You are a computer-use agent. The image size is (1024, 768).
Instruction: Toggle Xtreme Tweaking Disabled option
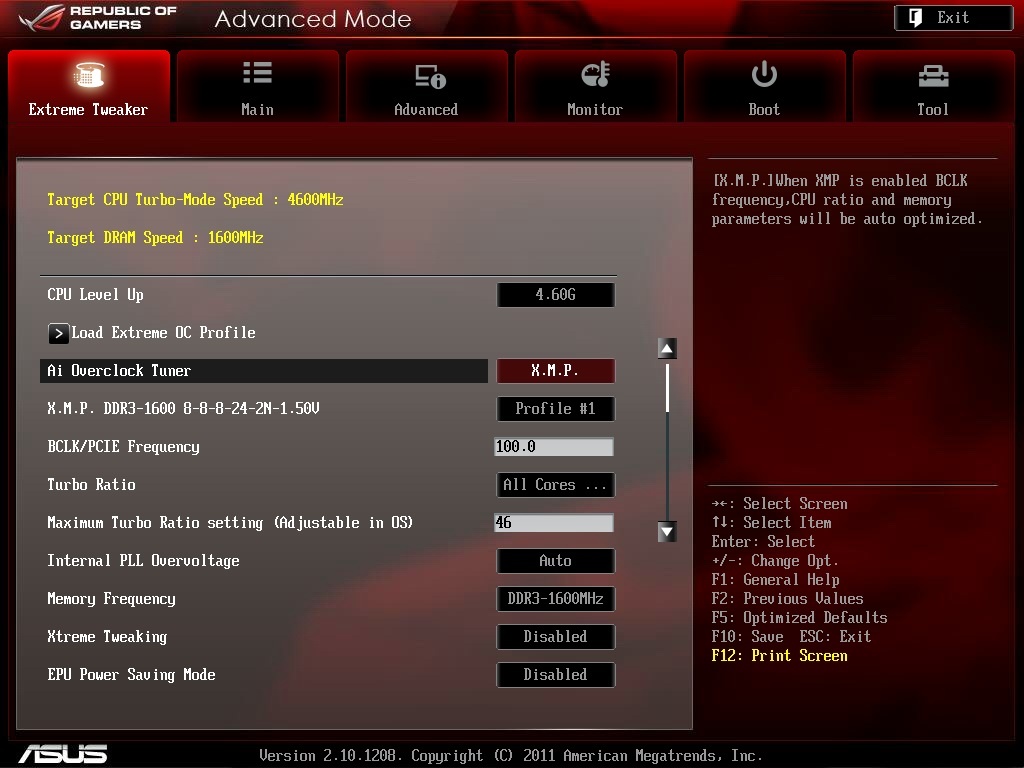coord(556,636)
